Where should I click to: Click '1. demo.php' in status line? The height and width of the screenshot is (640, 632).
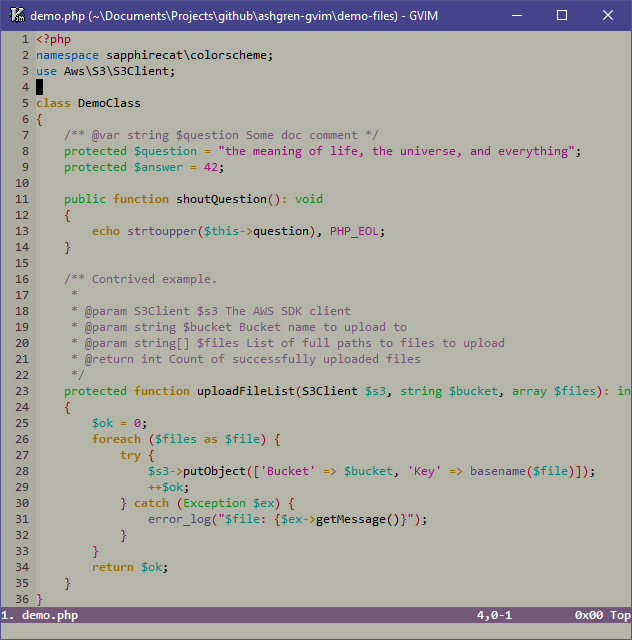(39, 615)
